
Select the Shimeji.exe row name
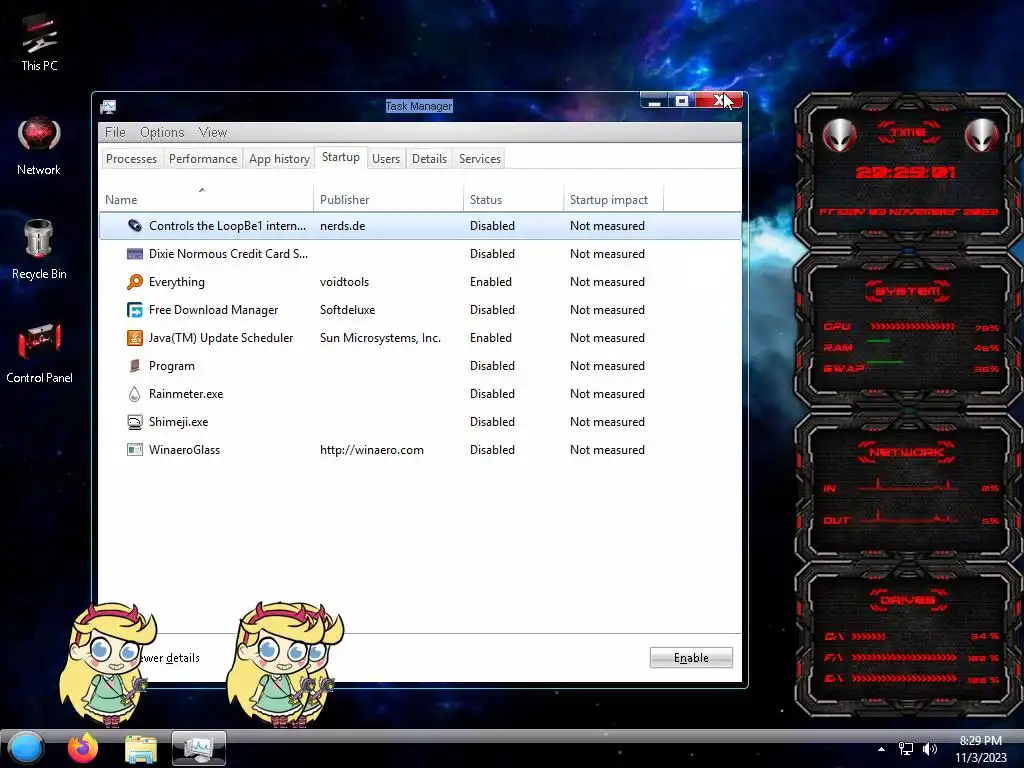178,423
